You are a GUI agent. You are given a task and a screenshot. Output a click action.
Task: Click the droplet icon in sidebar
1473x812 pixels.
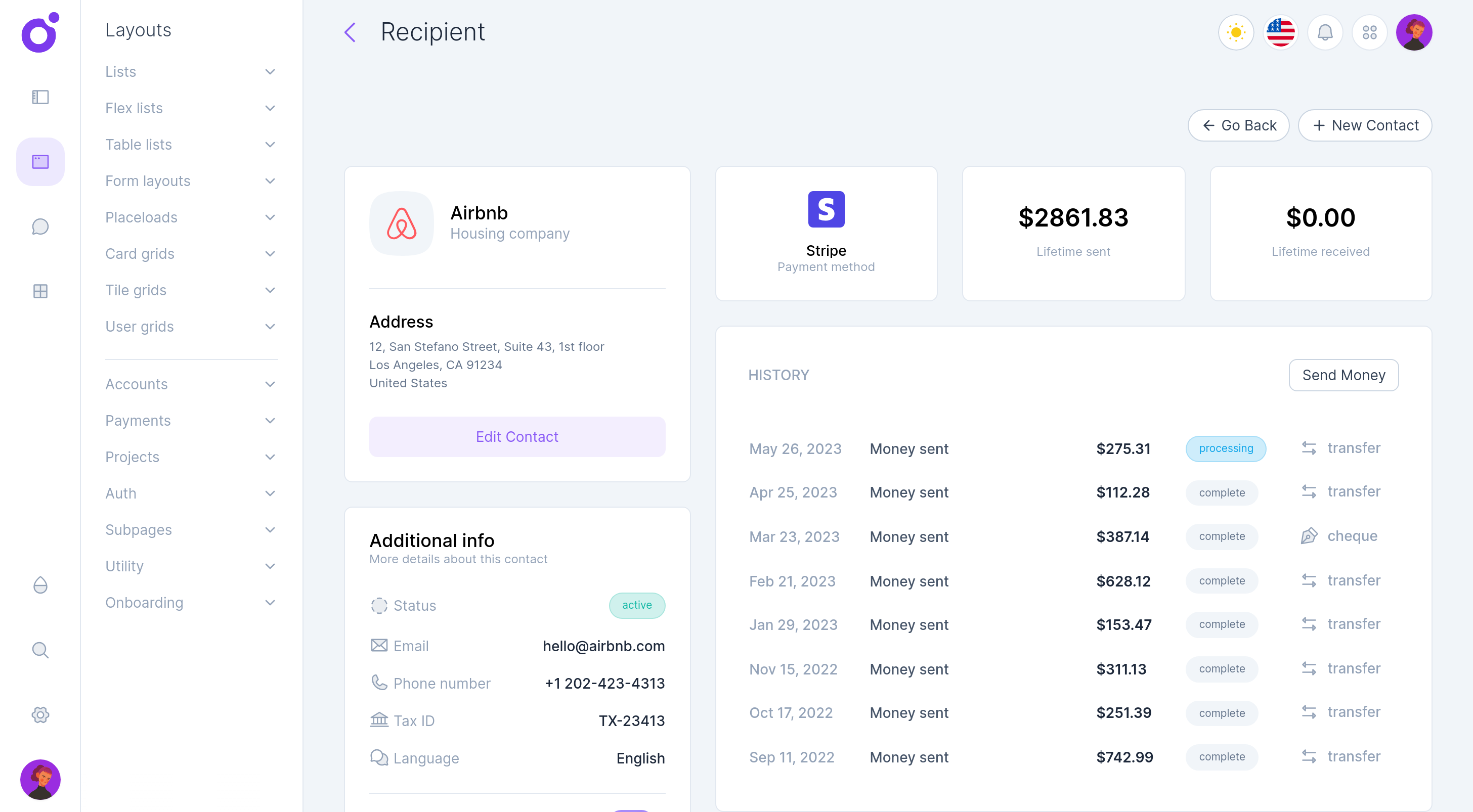pyautogui.click(x=40, y=585)
